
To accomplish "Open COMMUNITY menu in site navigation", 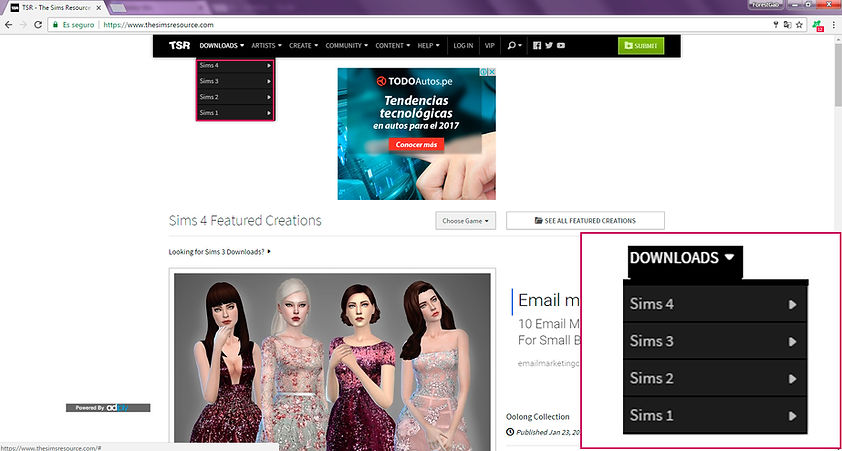I will coord(346,46).
